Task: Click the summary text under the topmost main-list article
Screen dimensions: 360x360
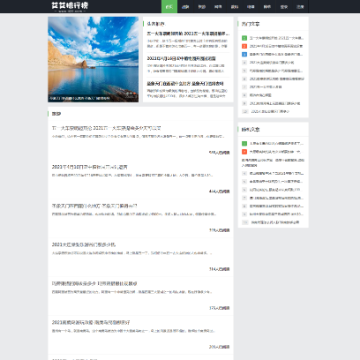Action: (138, 136)
